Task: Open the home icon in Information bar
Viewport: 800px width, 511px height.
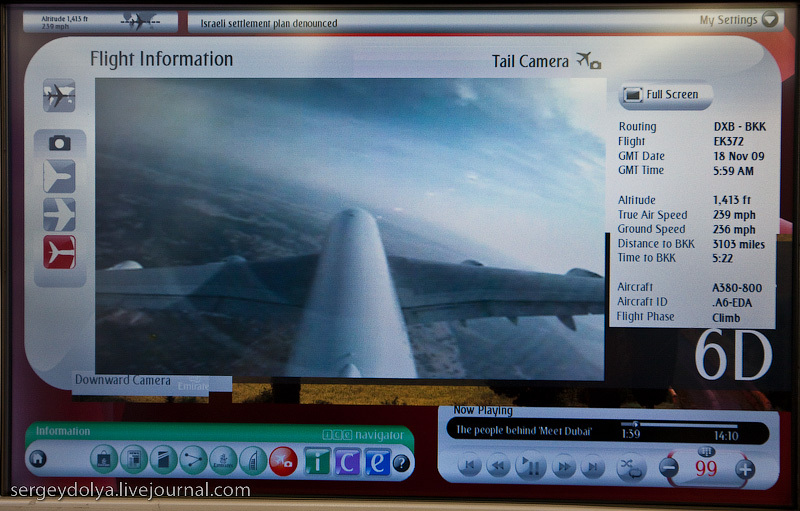Action: (x=38, y=458)
